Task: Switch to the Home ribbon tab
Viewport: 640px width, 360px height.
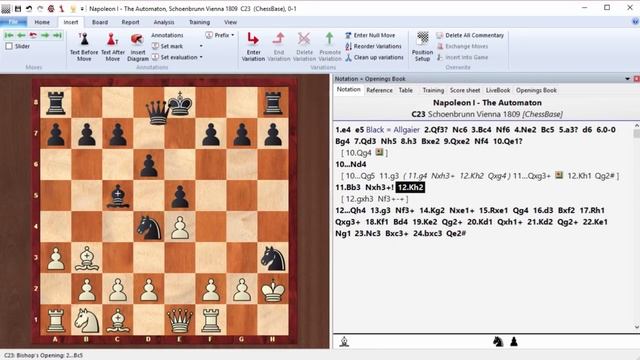Action: [x=42, y=22]
